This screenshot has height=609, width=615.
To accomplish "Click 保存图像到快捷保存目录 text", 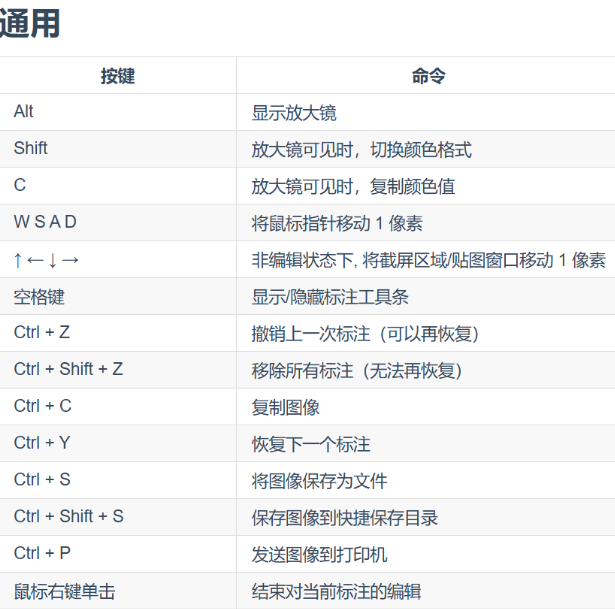I will 345,518.
